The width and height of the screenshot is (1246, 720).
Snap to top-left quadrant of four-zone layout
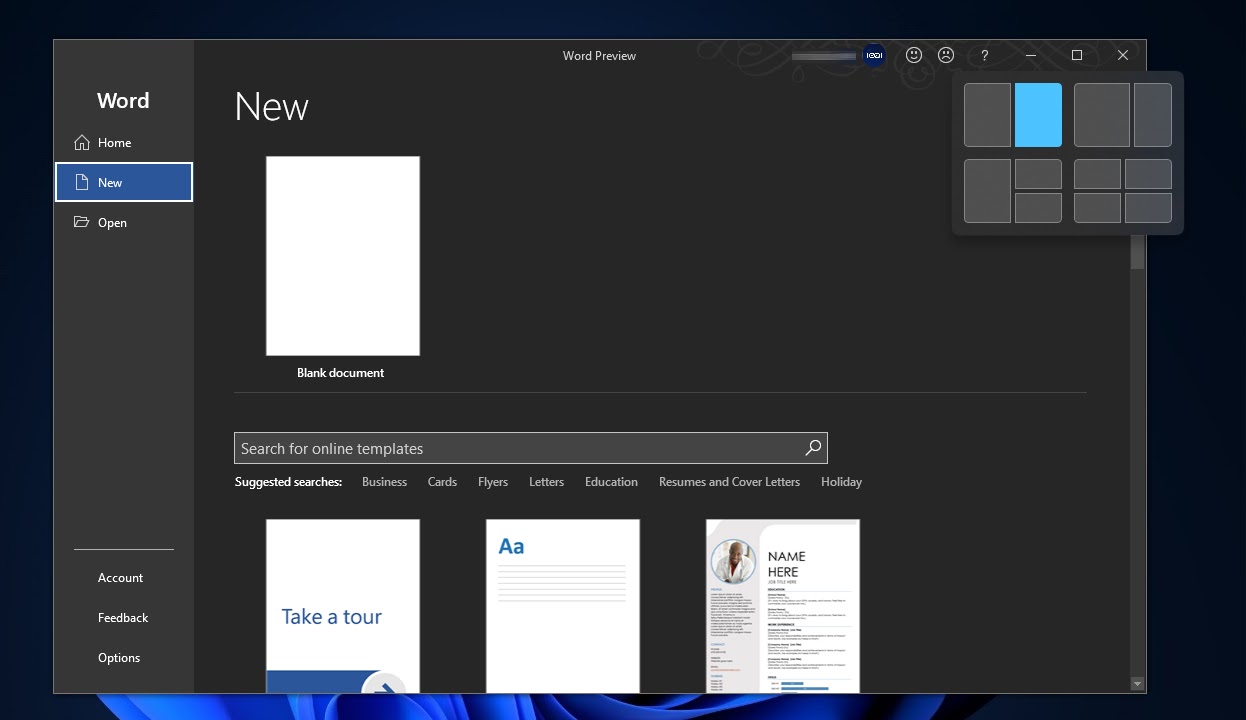pos(1097,174)
